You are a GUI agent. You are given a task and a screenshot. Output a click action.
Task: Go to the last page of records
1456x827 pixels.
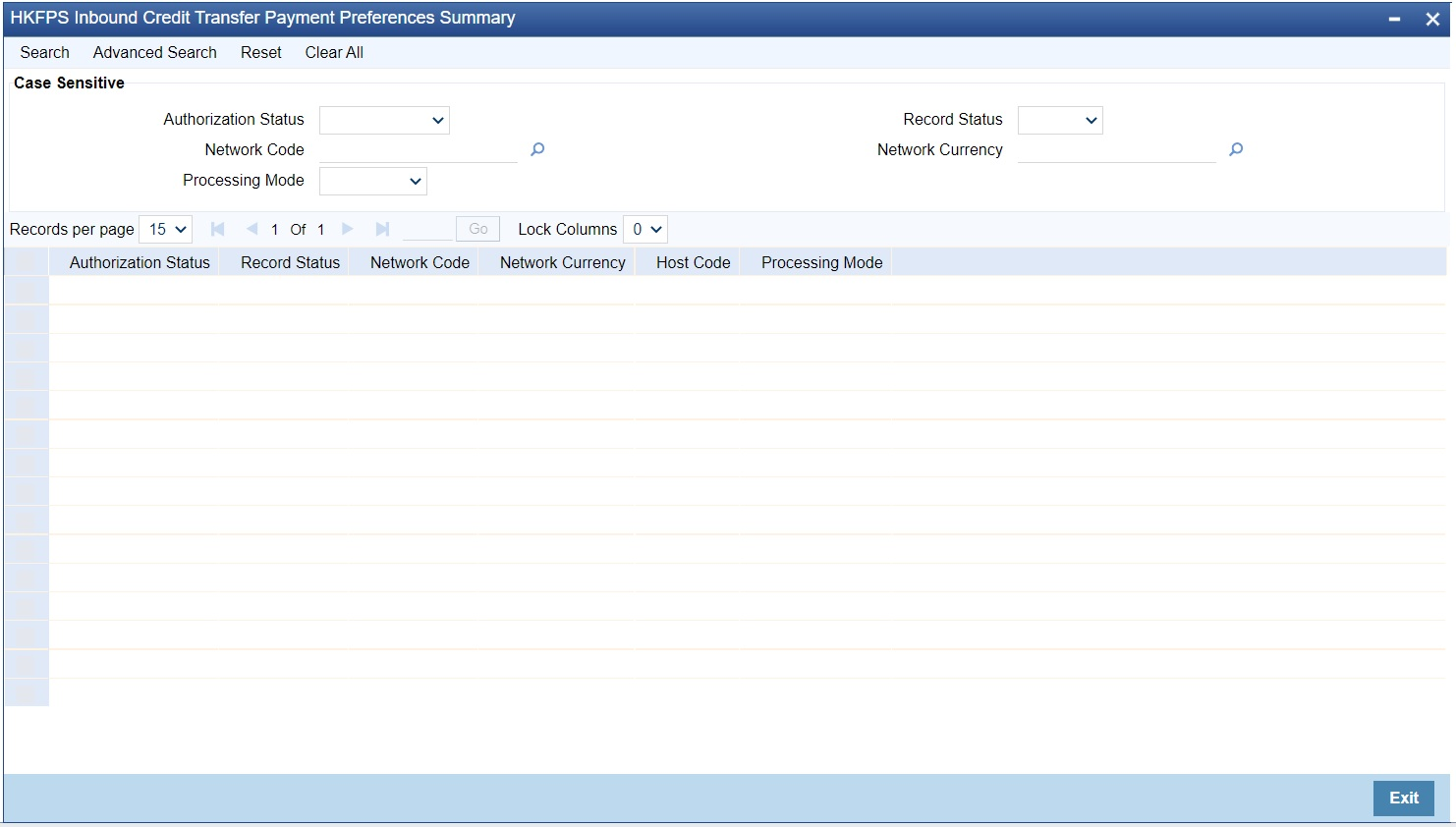382,229
